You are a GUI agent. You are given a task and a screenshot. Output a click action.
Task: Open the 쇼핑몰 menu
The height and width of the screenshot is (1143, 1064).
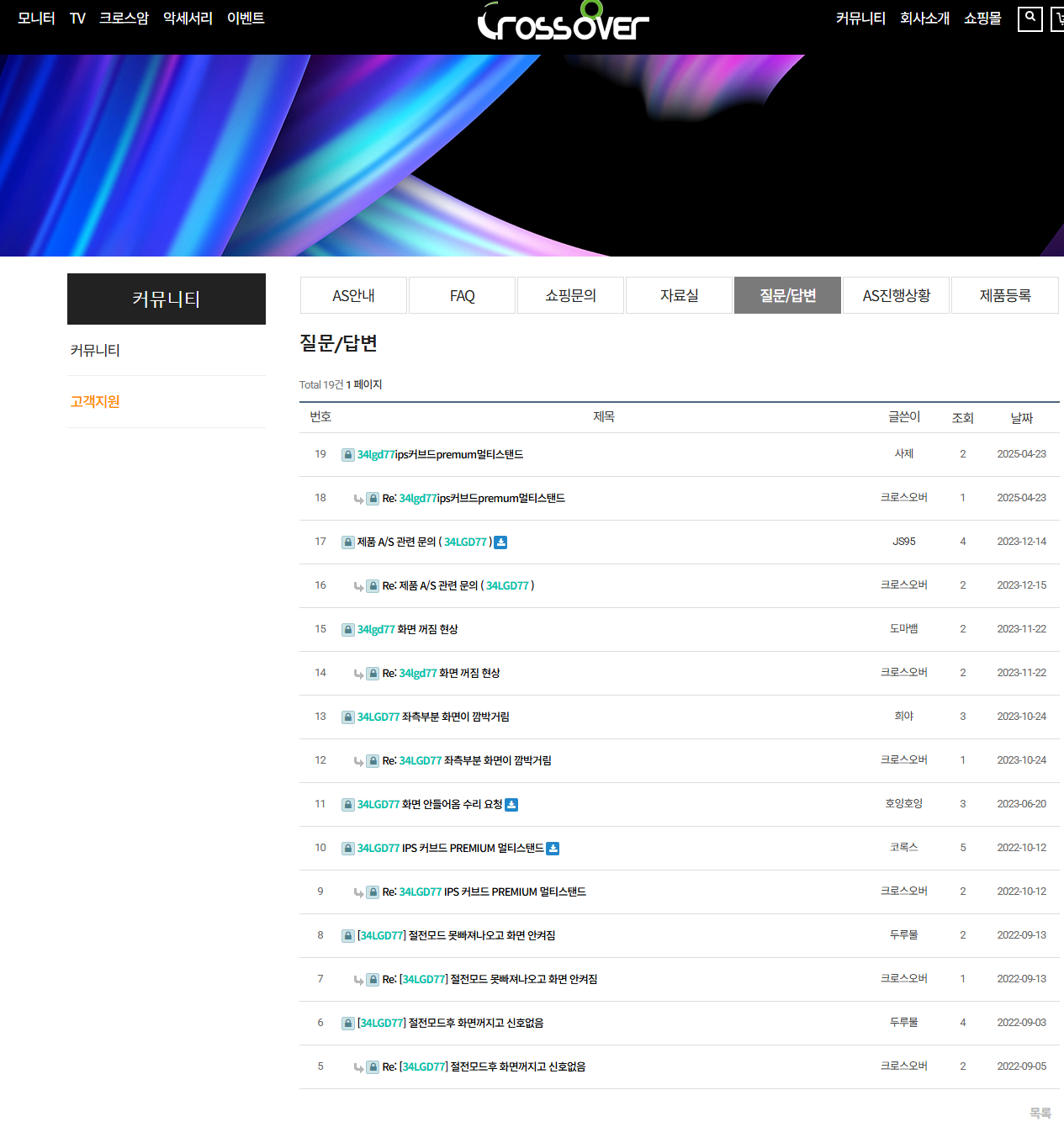(x=982, y=19)
